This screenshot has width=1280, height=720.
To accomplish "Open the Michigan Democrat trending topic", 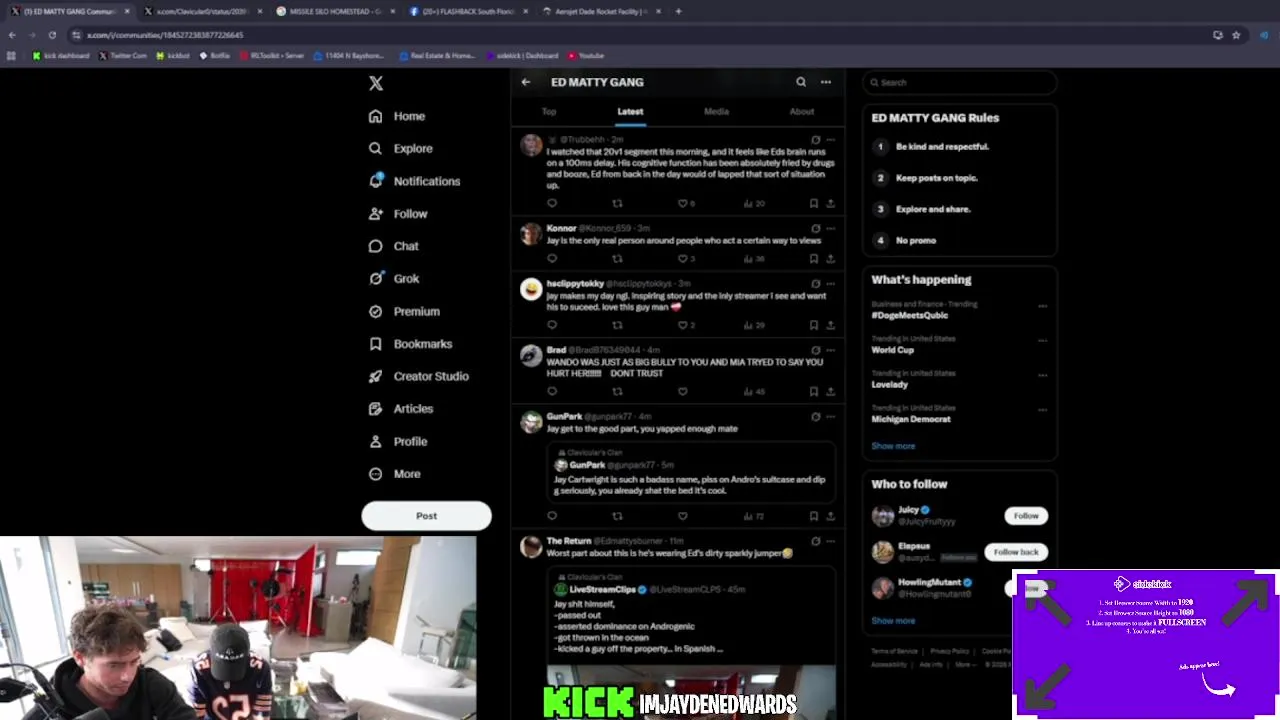I will click(911, 419).
